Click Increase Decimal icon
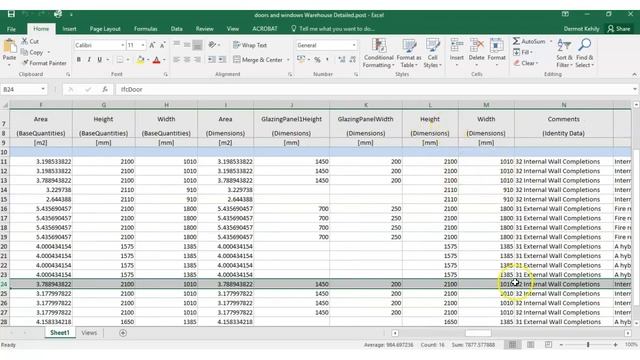Viewport: 640px width, 360px height. 342,60
